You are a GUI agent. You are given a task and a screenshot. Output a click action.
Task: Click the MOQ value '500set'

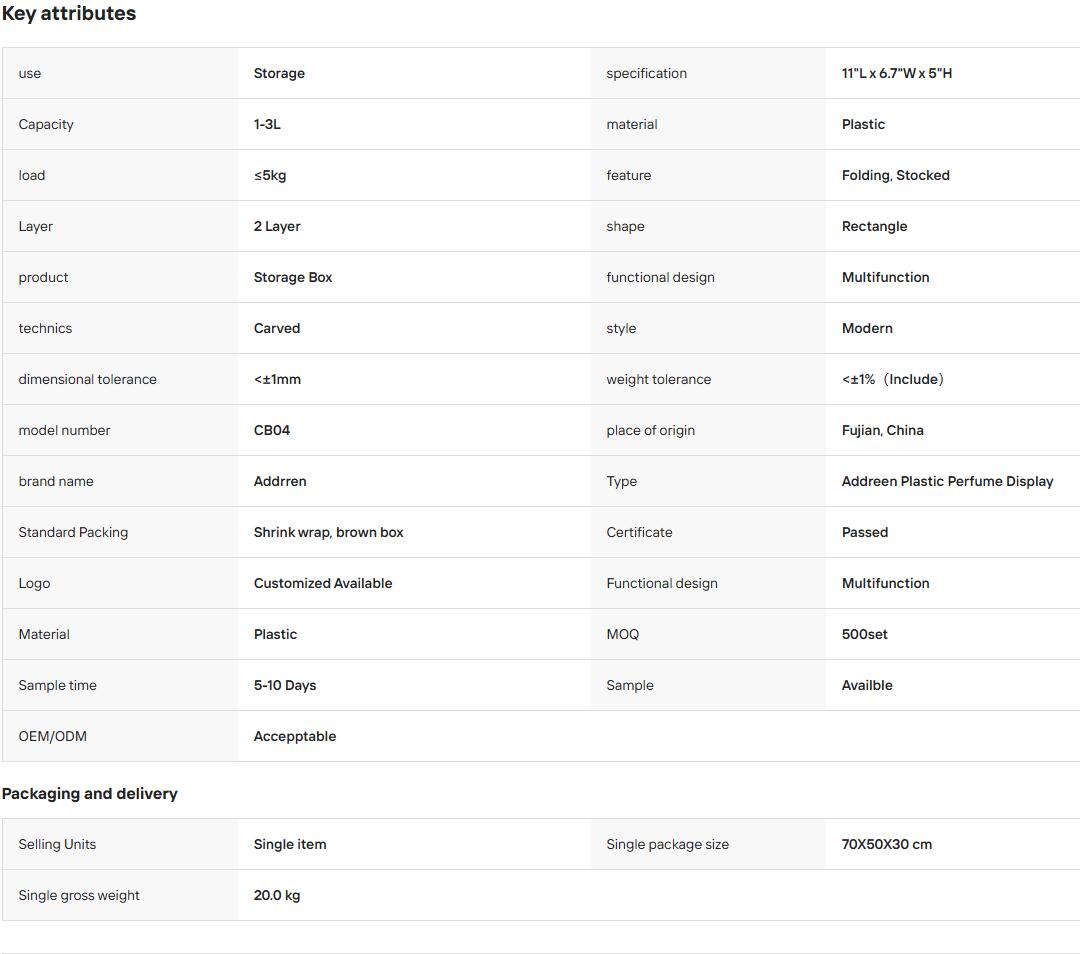click(x=864, y=634)
